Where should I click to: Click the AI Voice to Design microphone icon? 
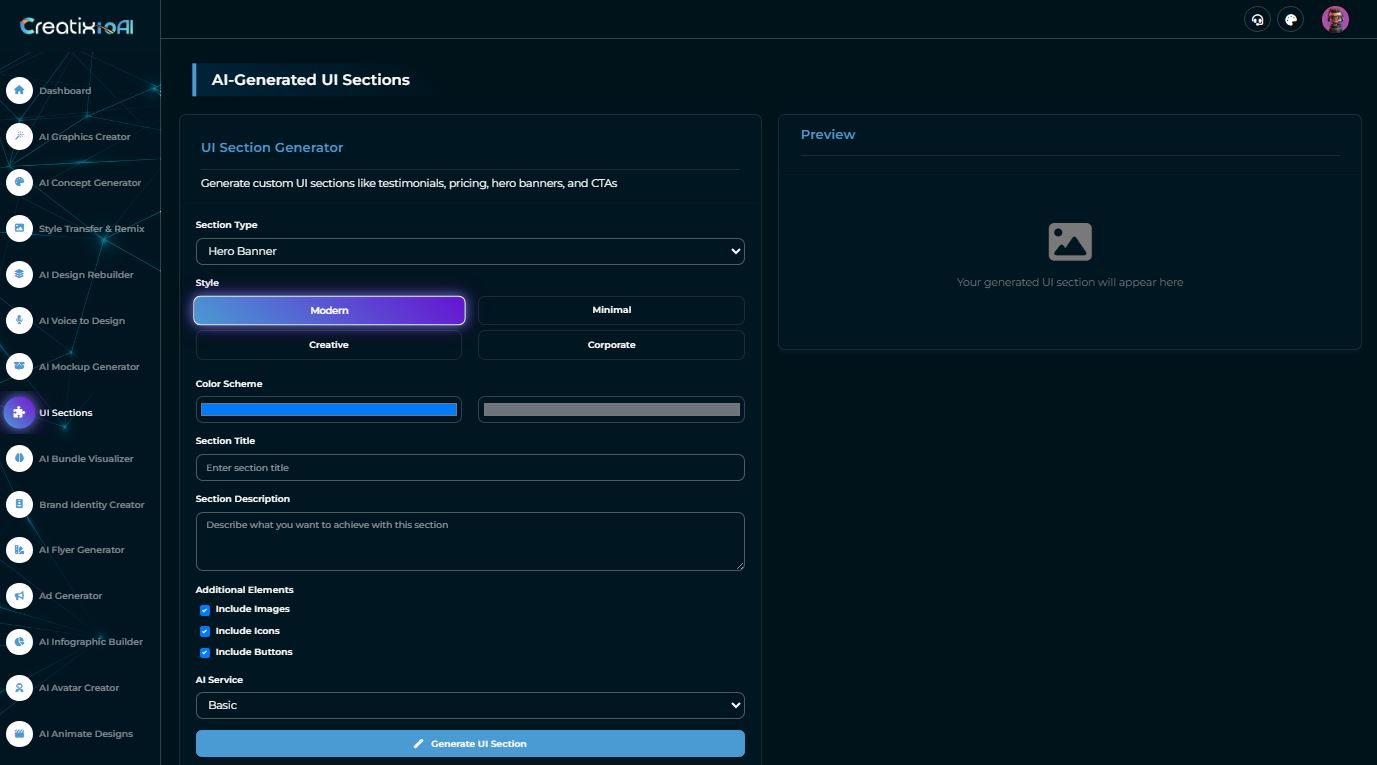click(x=19, y=320)
